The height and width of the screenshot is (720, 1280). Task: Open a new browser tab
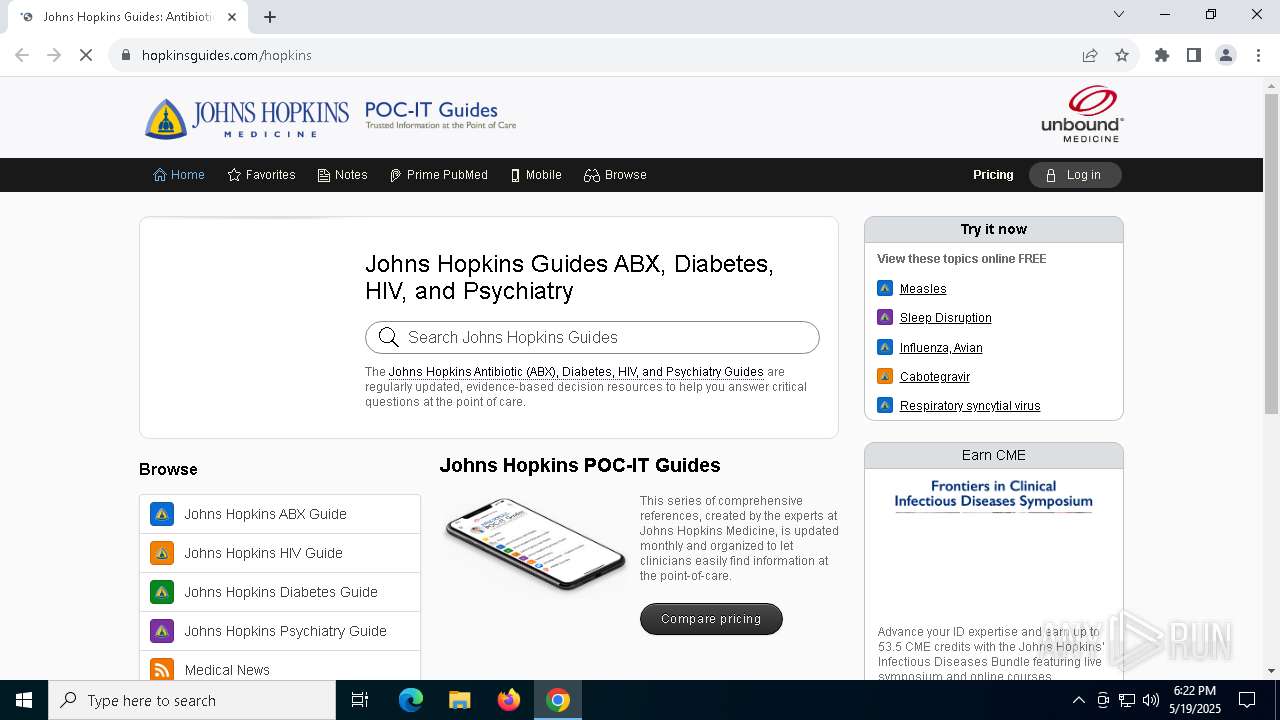click(x=270, y=16)
